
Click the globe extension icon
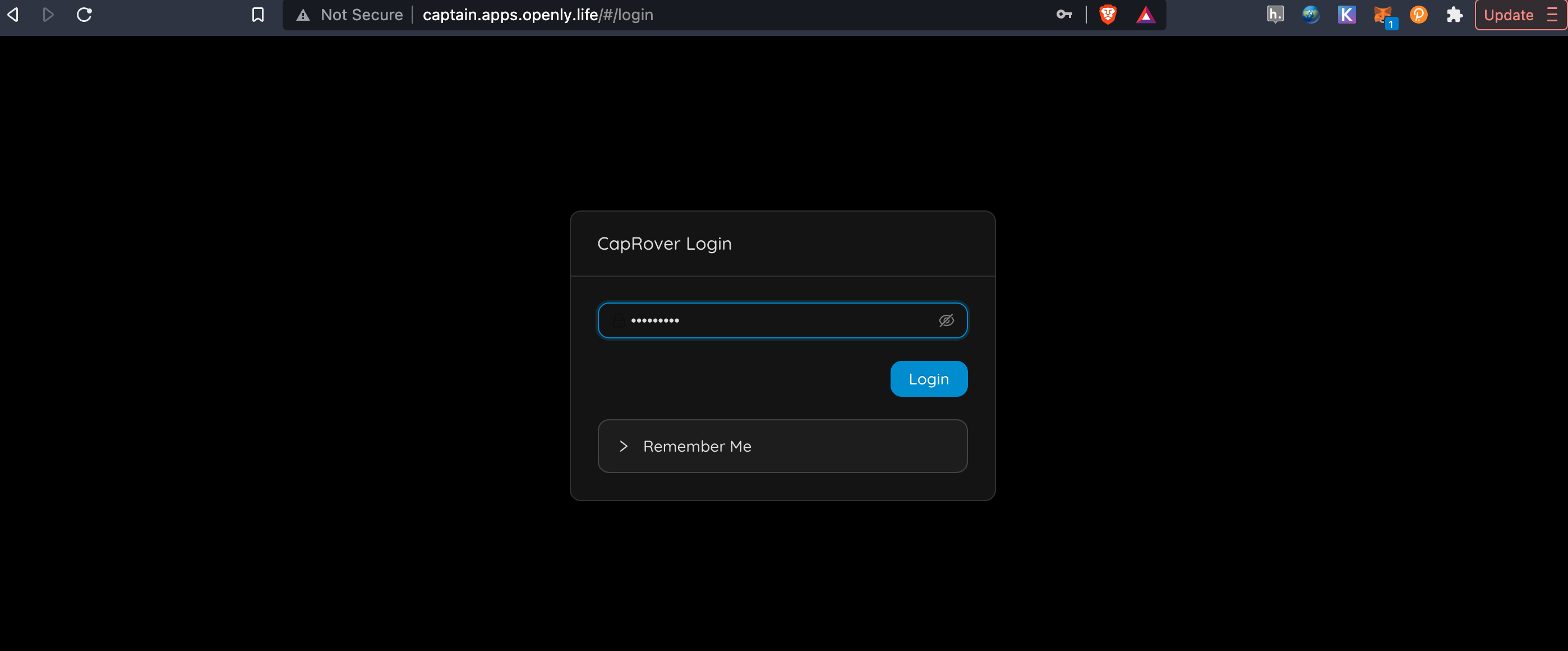click(1311, 15)
